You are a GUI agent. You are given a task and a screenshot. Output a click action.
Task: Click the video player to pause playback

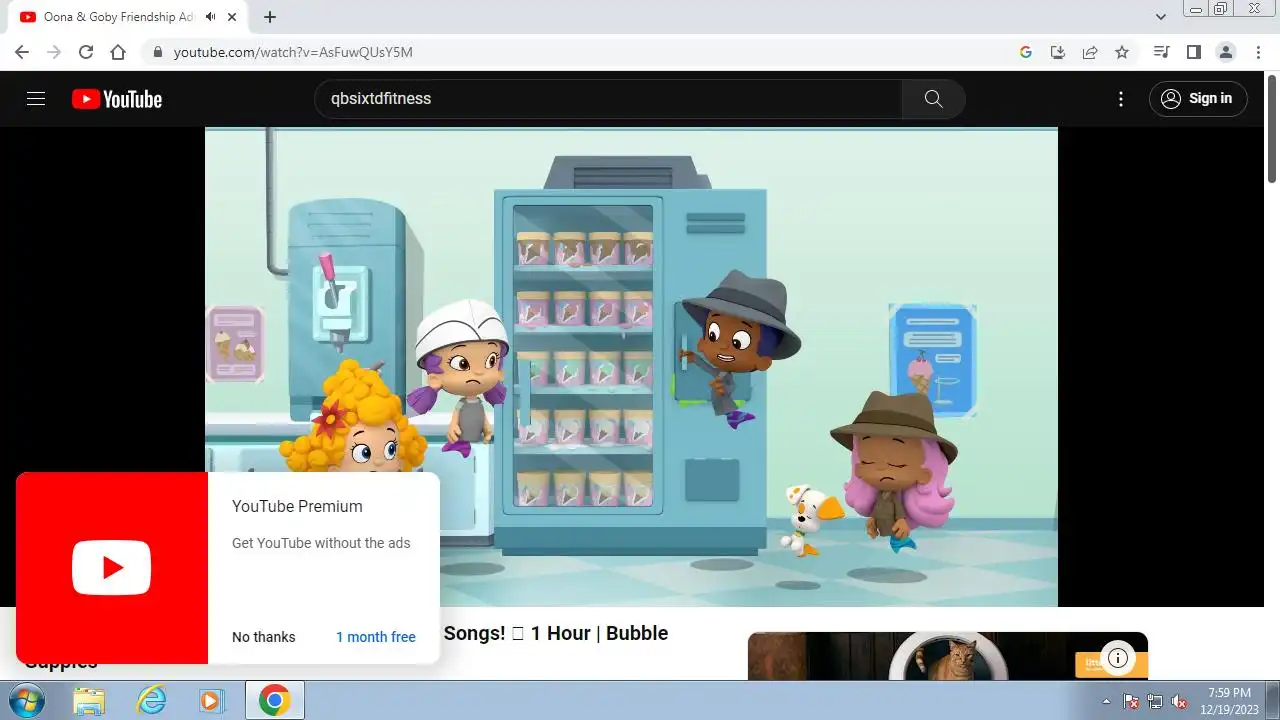pos(631,367)
